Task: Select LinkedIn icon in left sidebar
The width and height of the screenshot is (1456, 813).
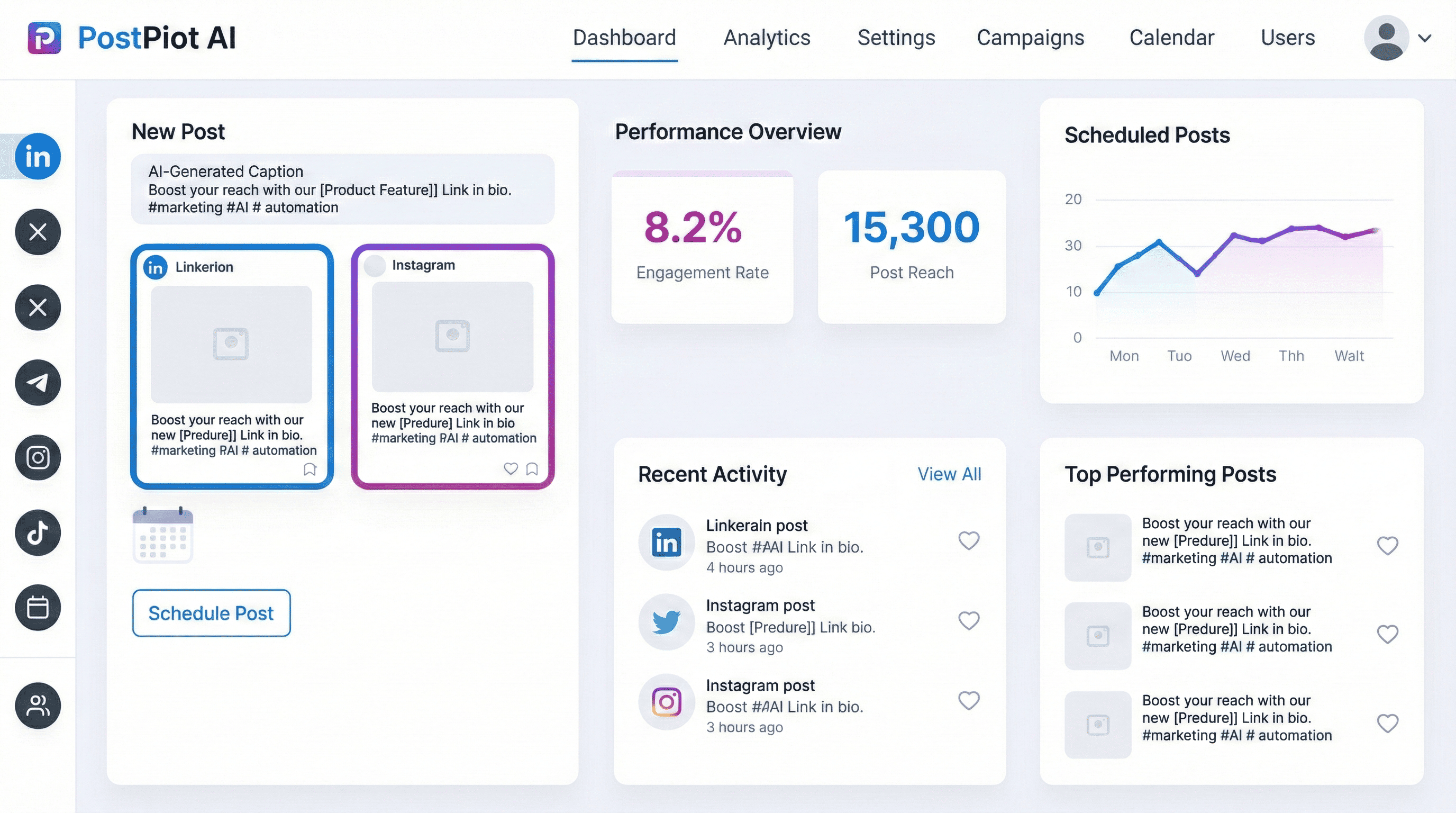Action: pos(38,157)
